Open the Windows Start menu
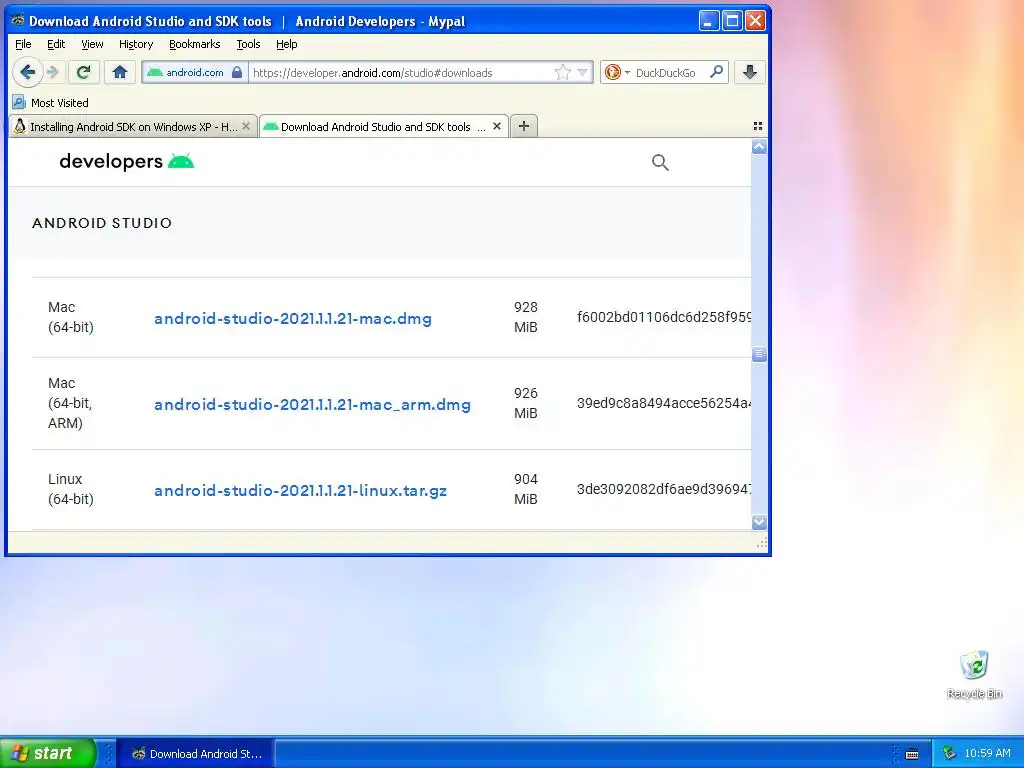The width and height of the screenshot is (1024, 768). [x=48, y=753]
